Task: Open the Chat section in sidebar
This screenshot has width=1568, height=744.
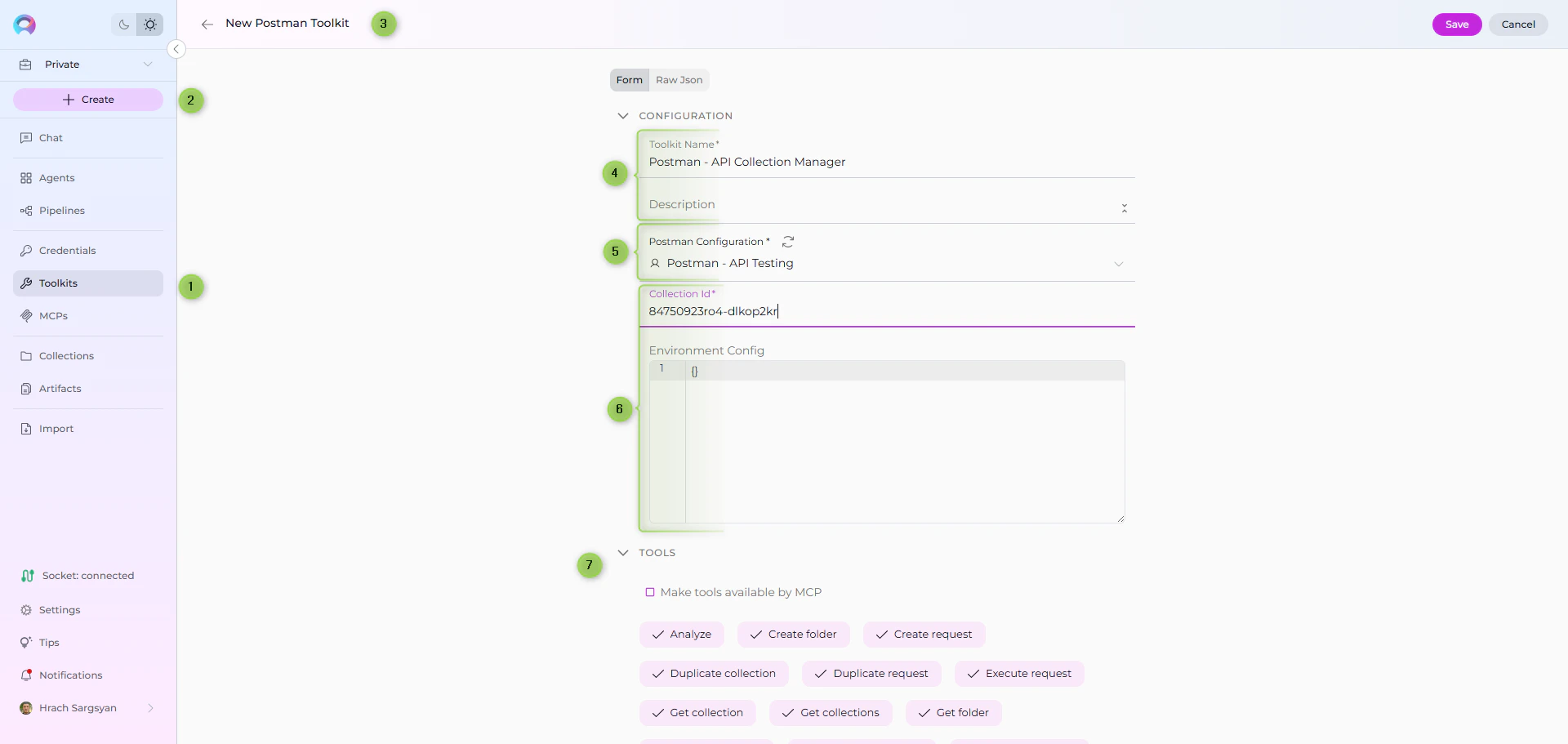Action: [x=50, y=137]
